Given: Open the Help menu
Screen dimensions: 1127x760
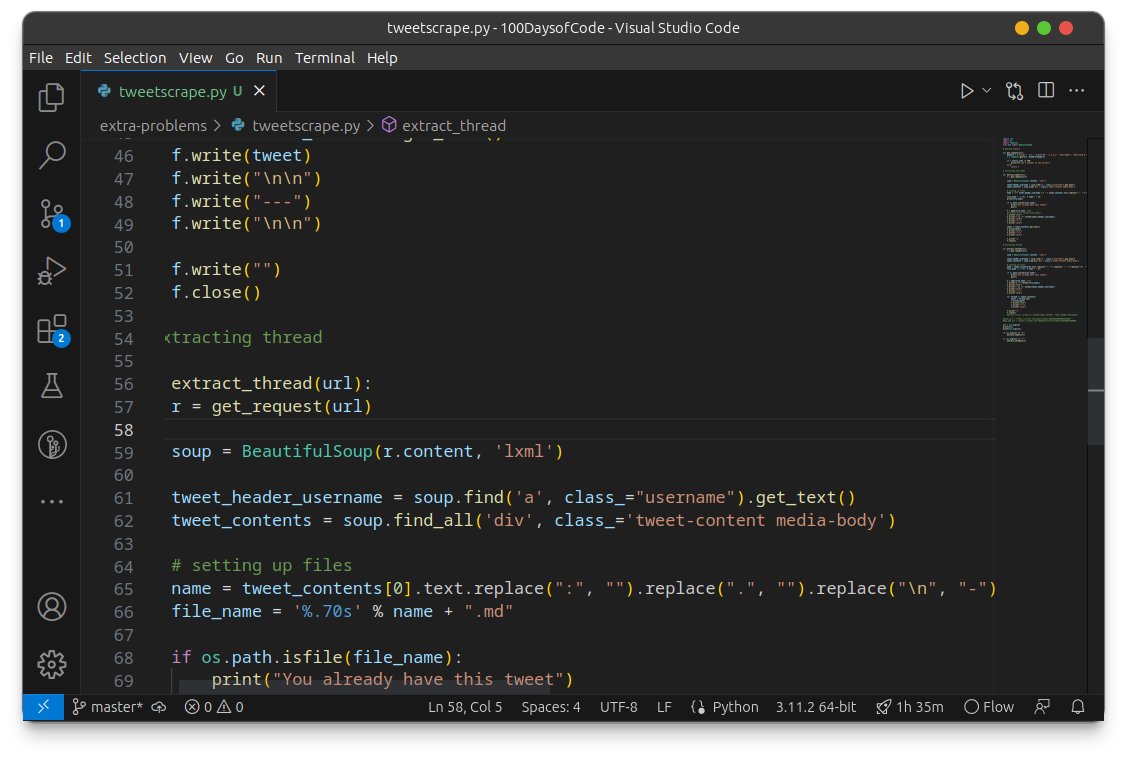Looking at the screenshot, I should [382, 58].
